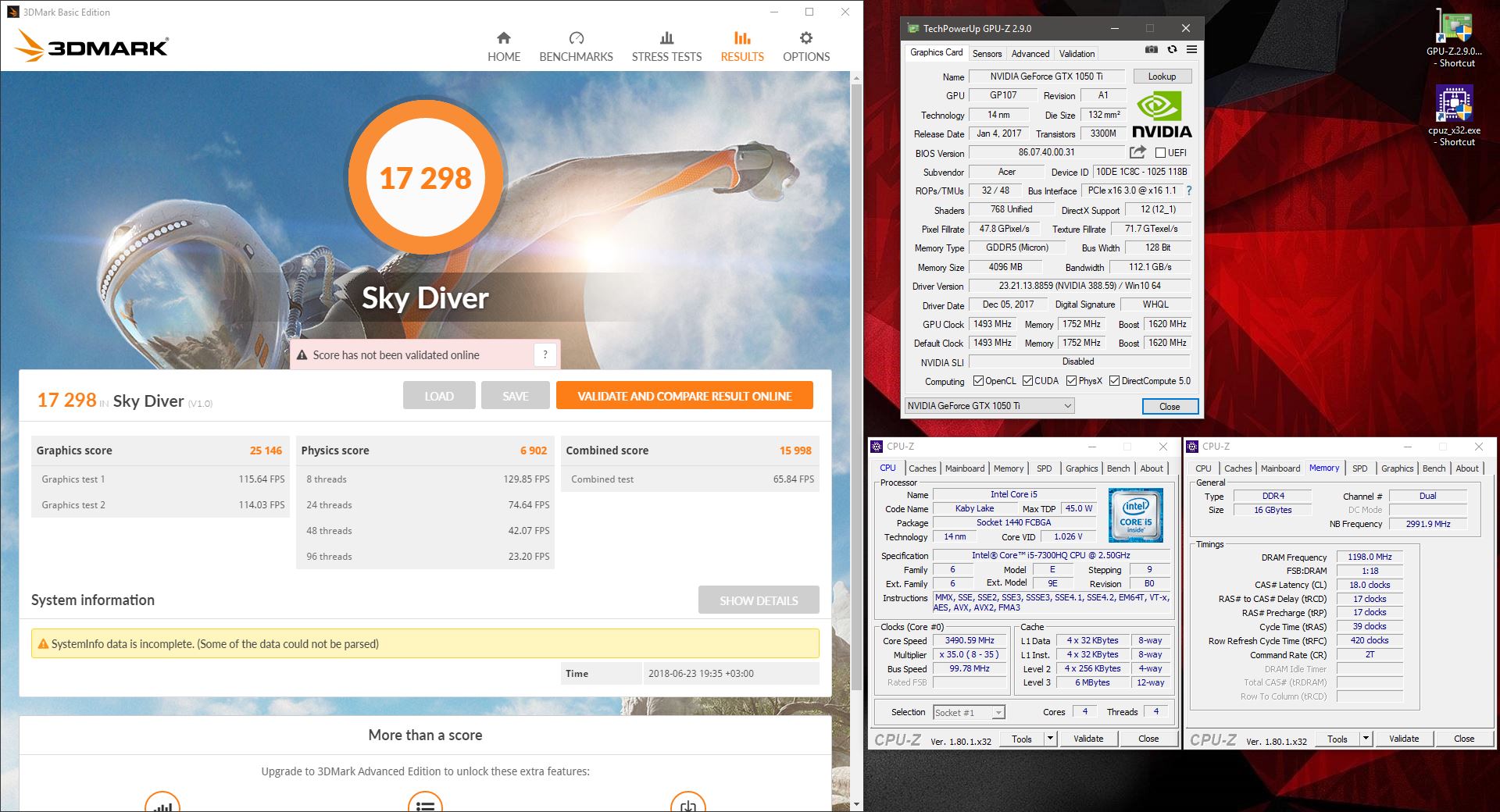Click the GPU Name field in GPU-Z
The image size is (1500, 812).
pyautogui.click(x=1046, y=77)
